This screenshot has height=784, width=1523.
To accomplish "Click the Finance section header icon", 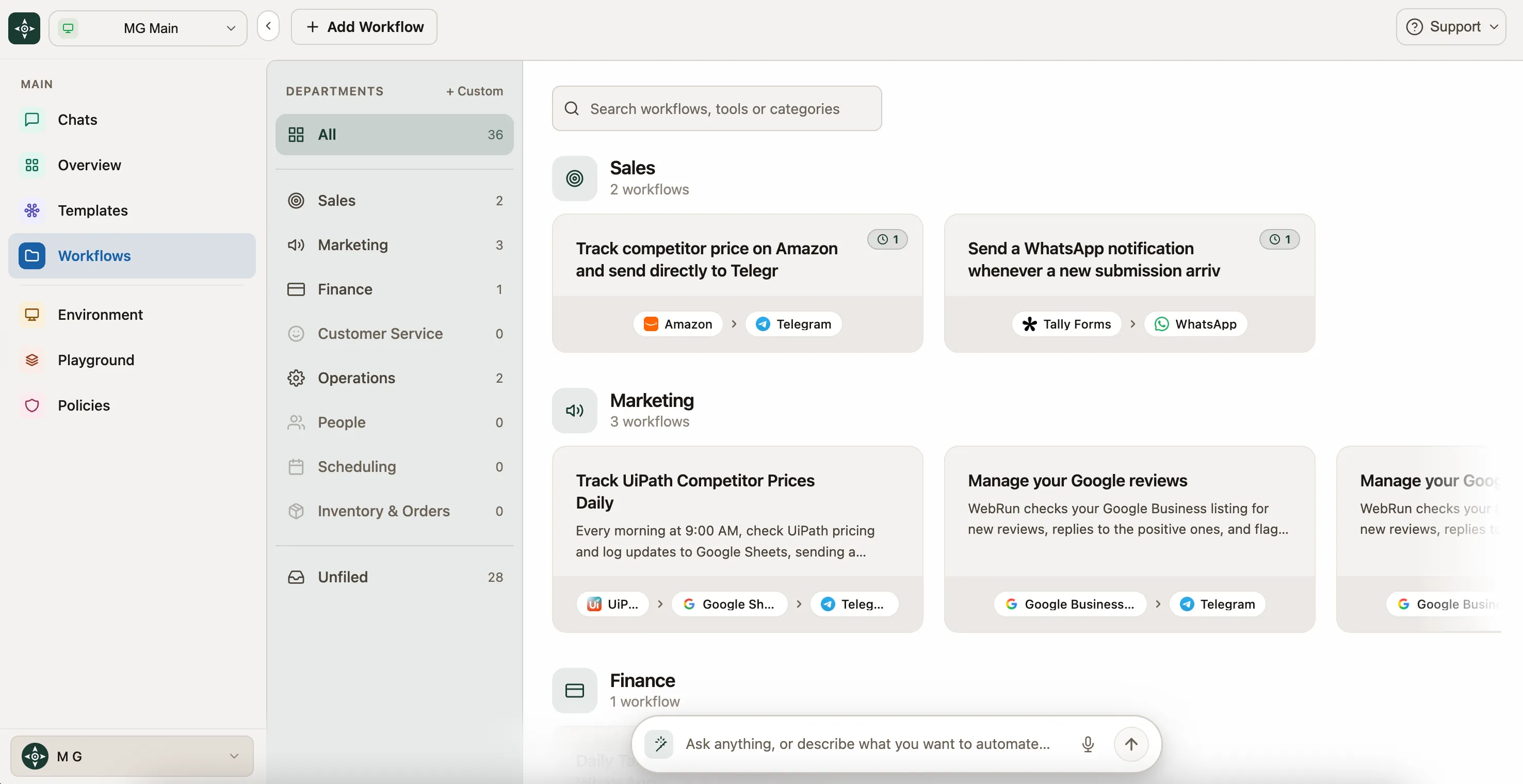I will click(575, 691).
